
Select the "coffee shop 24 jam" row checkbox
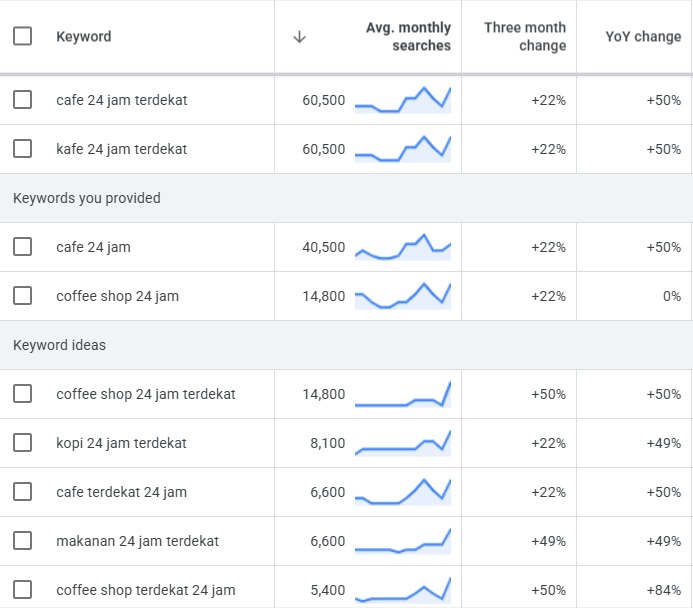(22, 296)
